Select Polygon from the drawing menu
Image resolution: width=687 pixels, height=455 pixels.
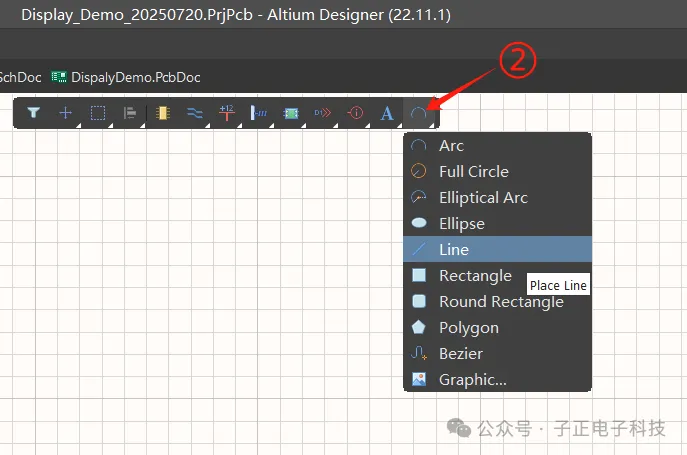497,327
